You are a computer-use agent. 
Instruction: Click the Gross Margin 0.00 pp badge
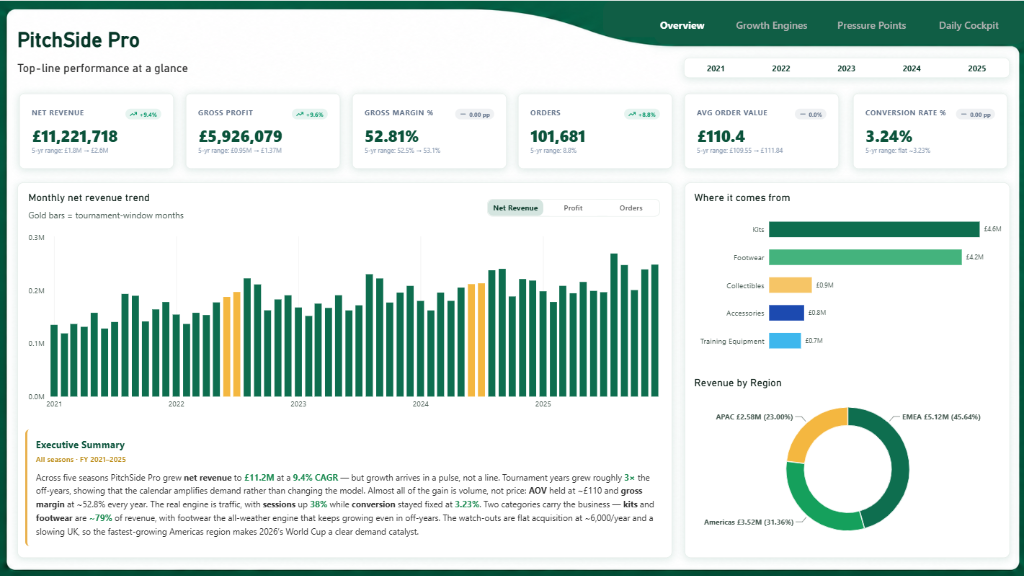coord(475,114)
